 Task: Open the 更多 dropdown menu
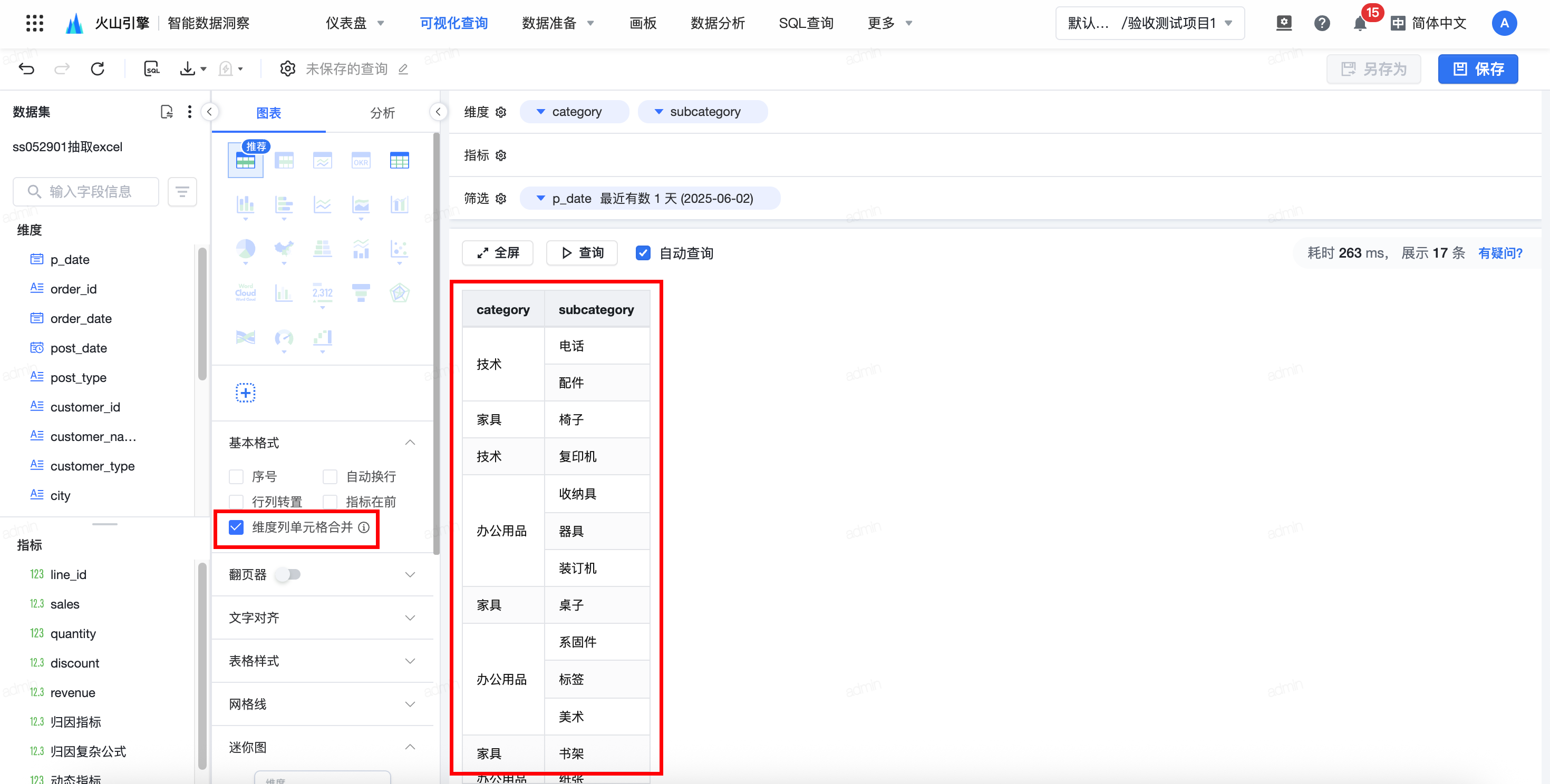[x=890, y=23]
